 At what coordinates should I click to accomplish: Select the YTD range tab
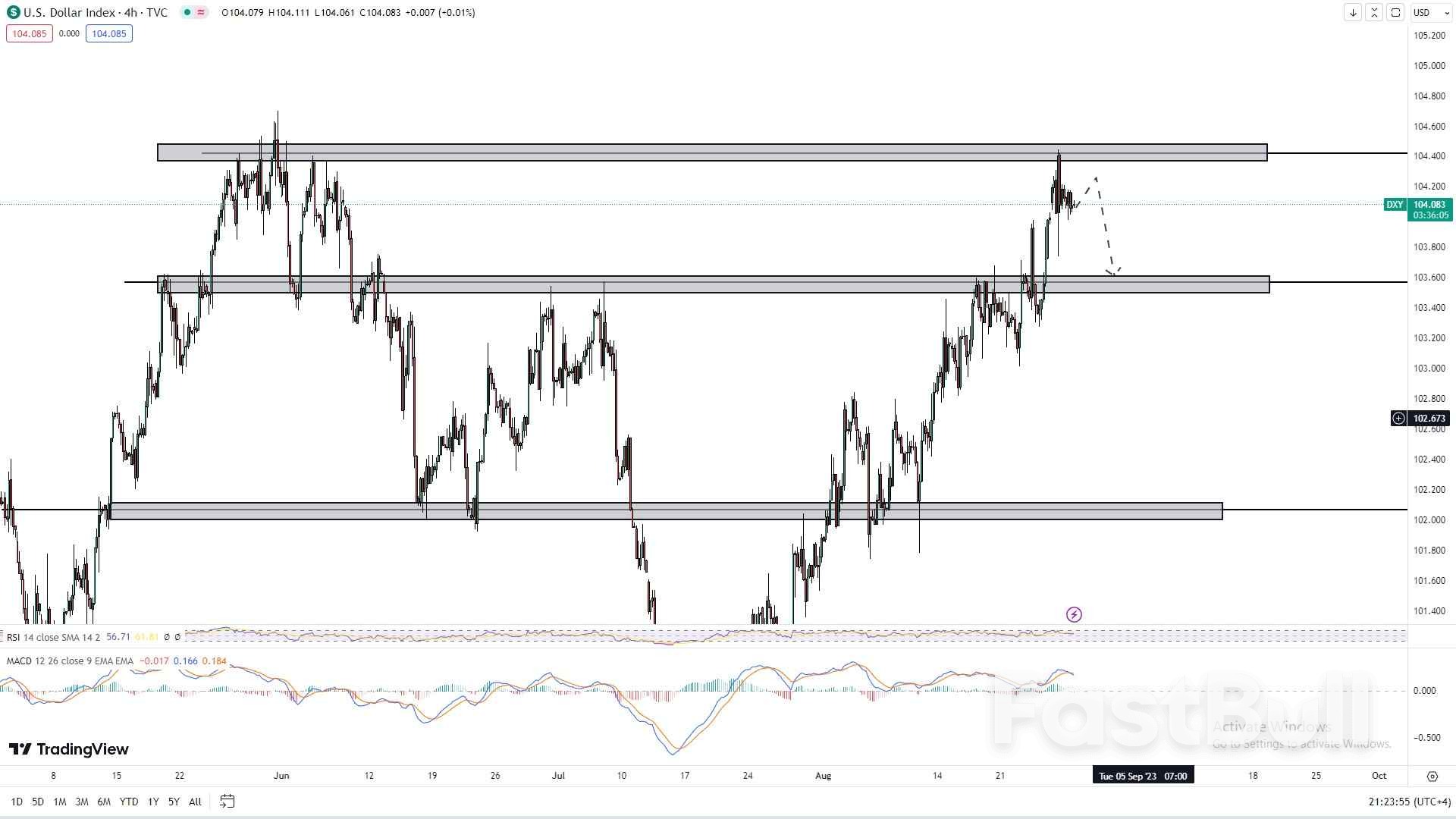point(128,801)
